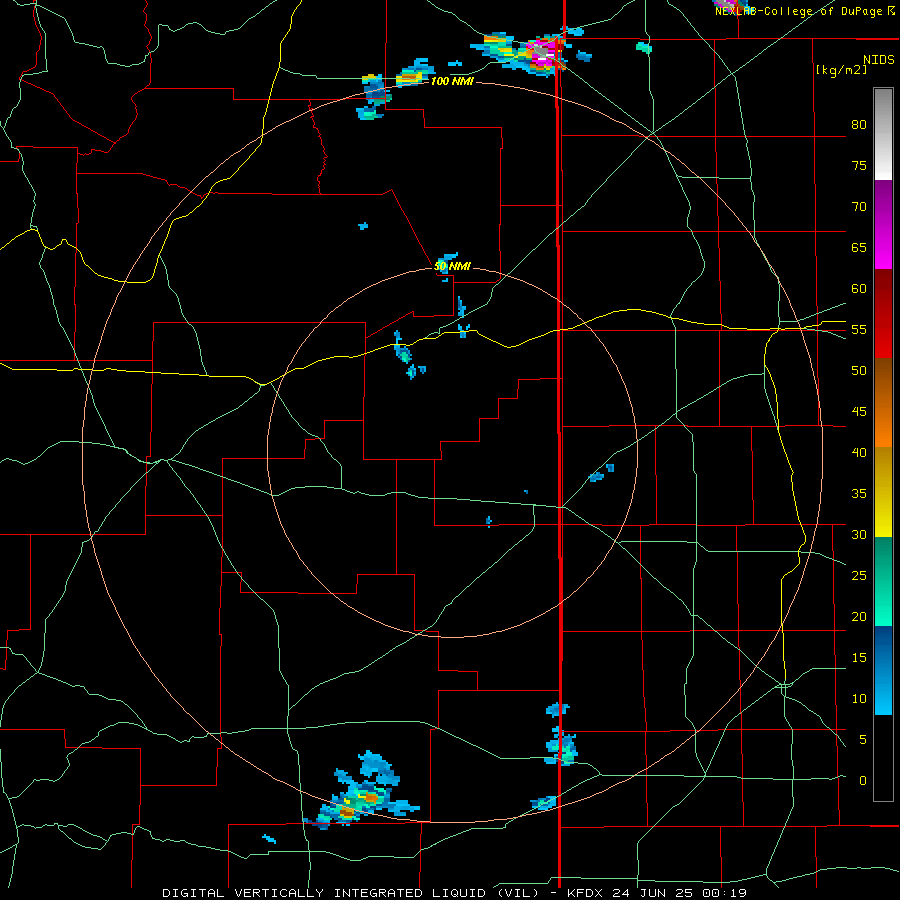Click the 30 value on the scale
Image resolution: width=900 pixels, height=900 pixels.
pyautogui.click(x=859, y=534)
